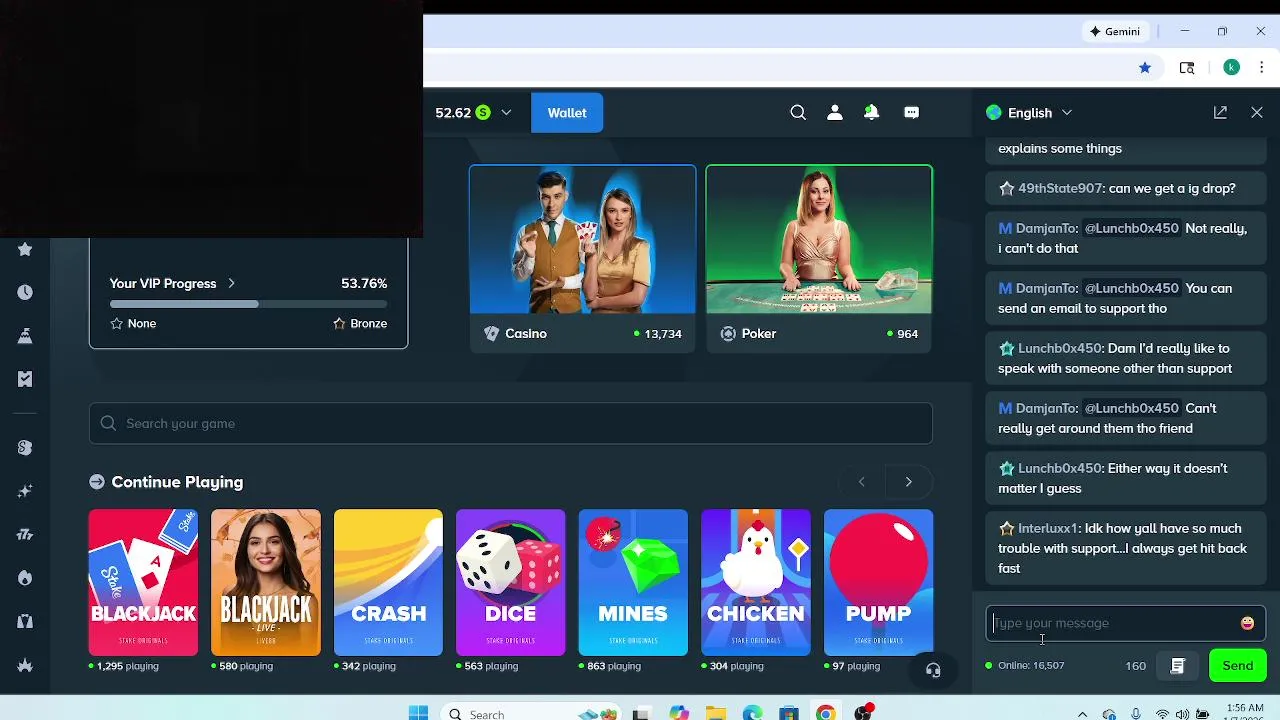Open the emoji picker in chat box

(1247, 623)
